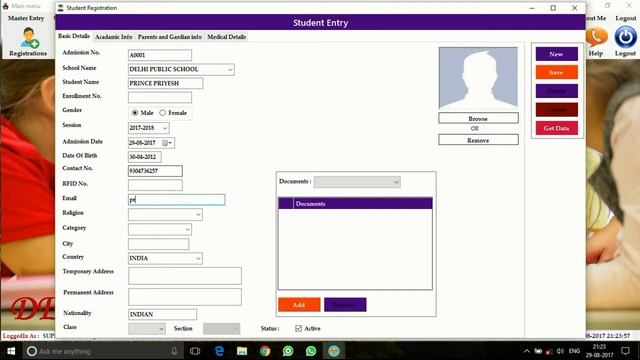
Task: Open Task View in the taskbar
Action: pyautogui.click(x=195, y=351)
